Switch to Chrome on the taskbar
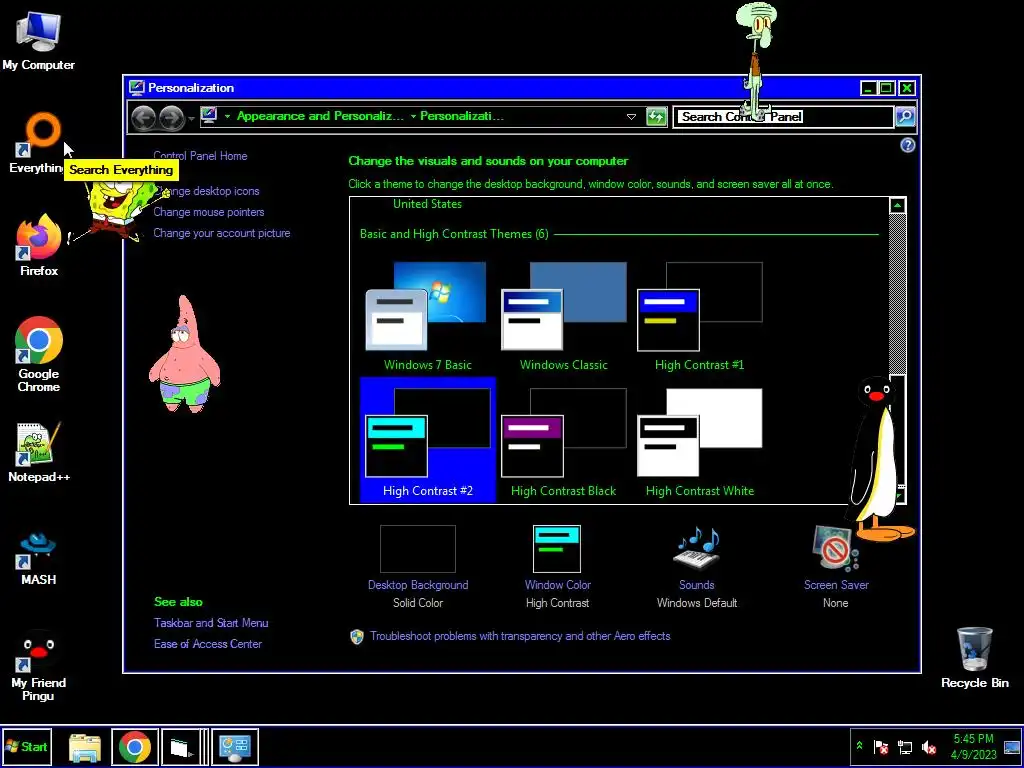The width and height of the screenshot is (1024, 768). 135,747
